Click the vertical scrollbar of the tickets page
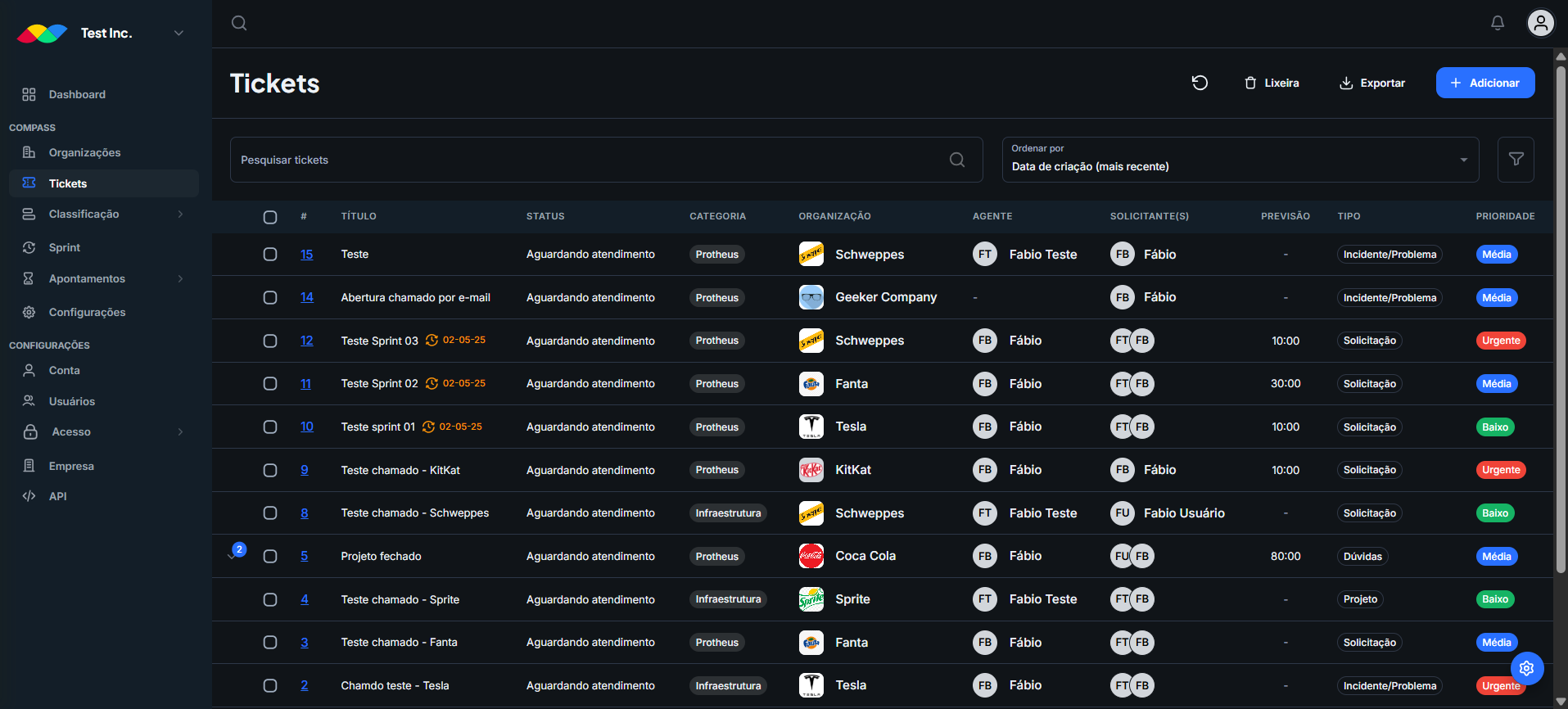The image size is (1568, 709). point(1561,319)
